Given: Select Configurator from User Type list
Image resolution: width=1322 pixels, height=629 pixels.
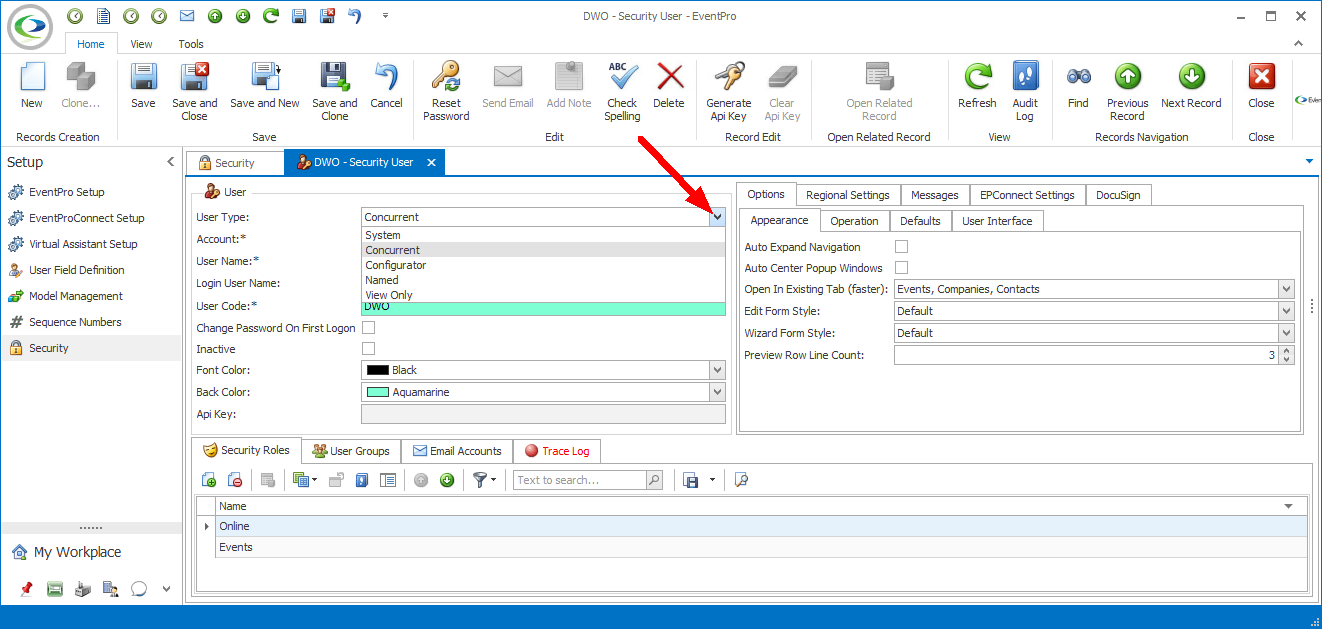Looking at the screenshot, I should tap(543, 265).
